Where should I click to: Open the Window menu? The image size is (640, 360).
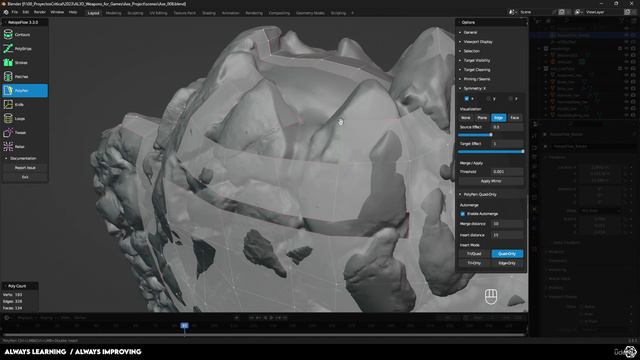[x=57, y=12]
